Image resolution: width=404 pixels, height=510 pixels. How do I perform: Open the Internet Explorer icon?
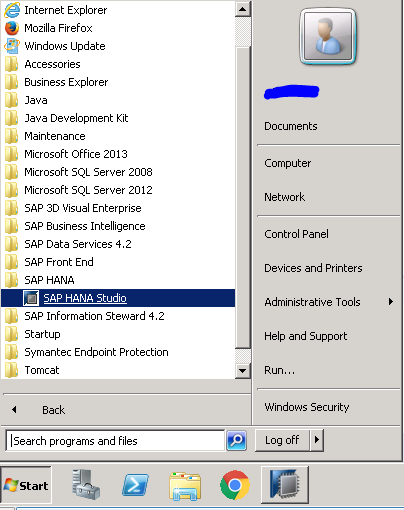[x=12, y=10]
